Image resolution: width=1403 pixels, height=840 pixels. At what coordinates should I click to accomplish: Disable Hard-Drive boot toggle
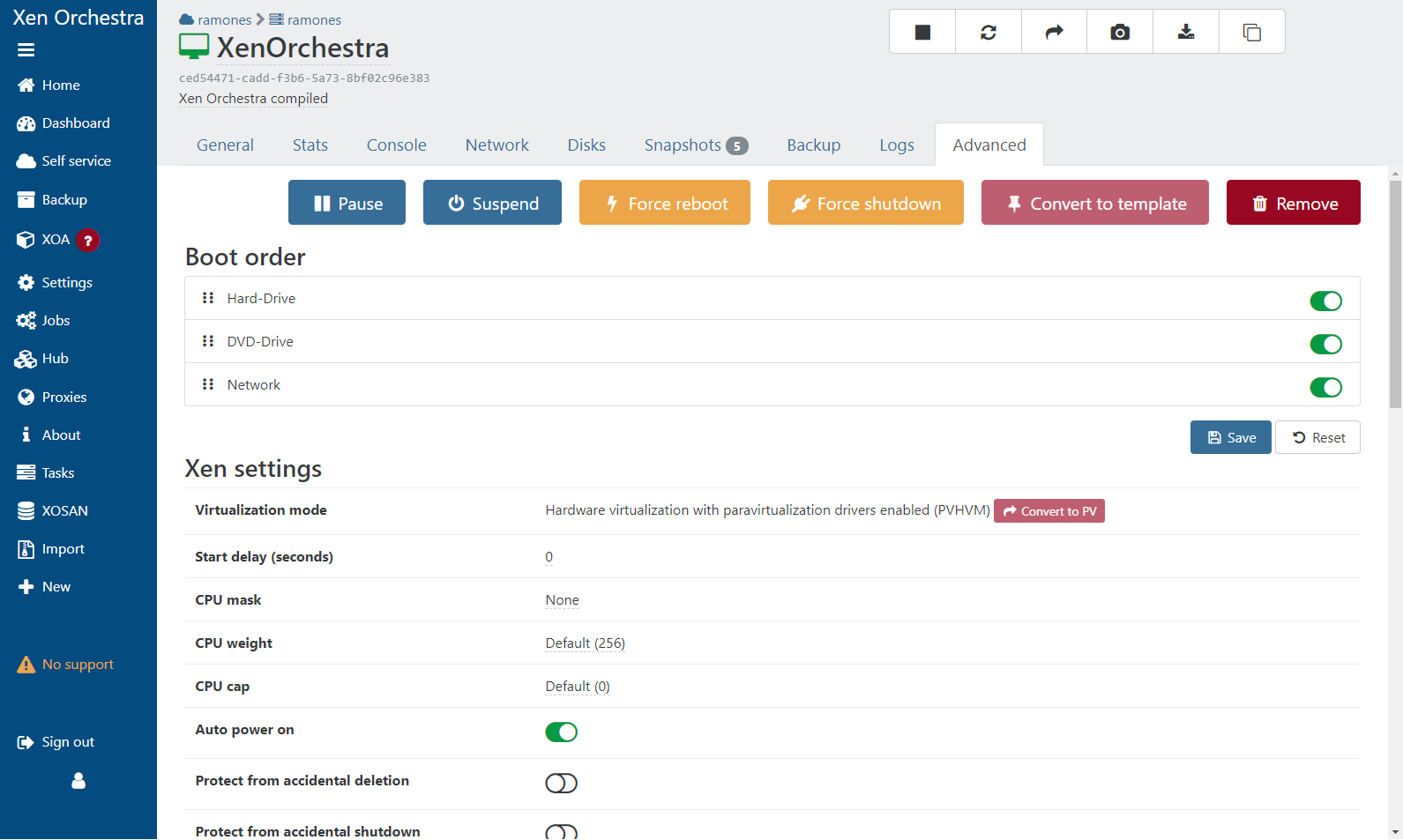(x=1325, y=301)
